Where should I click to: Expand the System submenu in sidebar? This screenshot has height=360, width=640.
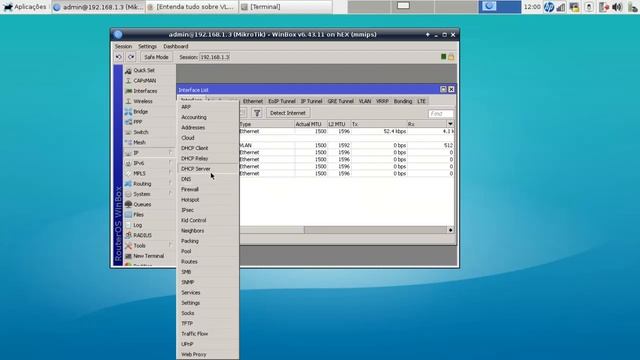[x=171, y=194]
